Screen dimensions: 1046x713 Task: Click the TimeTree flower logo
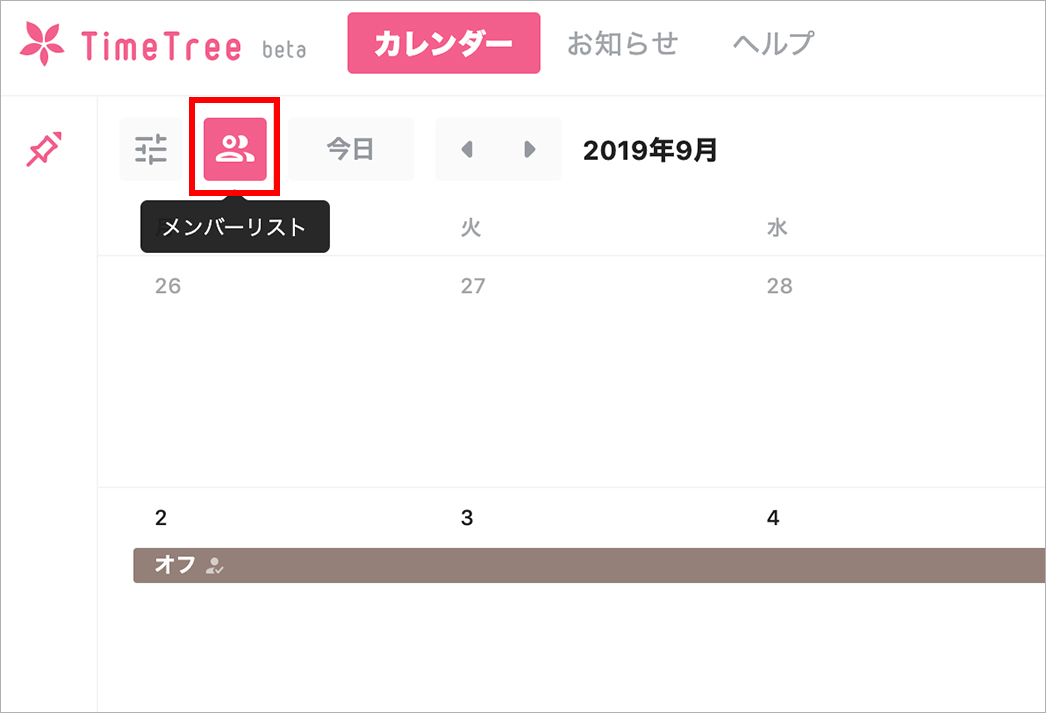[42, 45]
